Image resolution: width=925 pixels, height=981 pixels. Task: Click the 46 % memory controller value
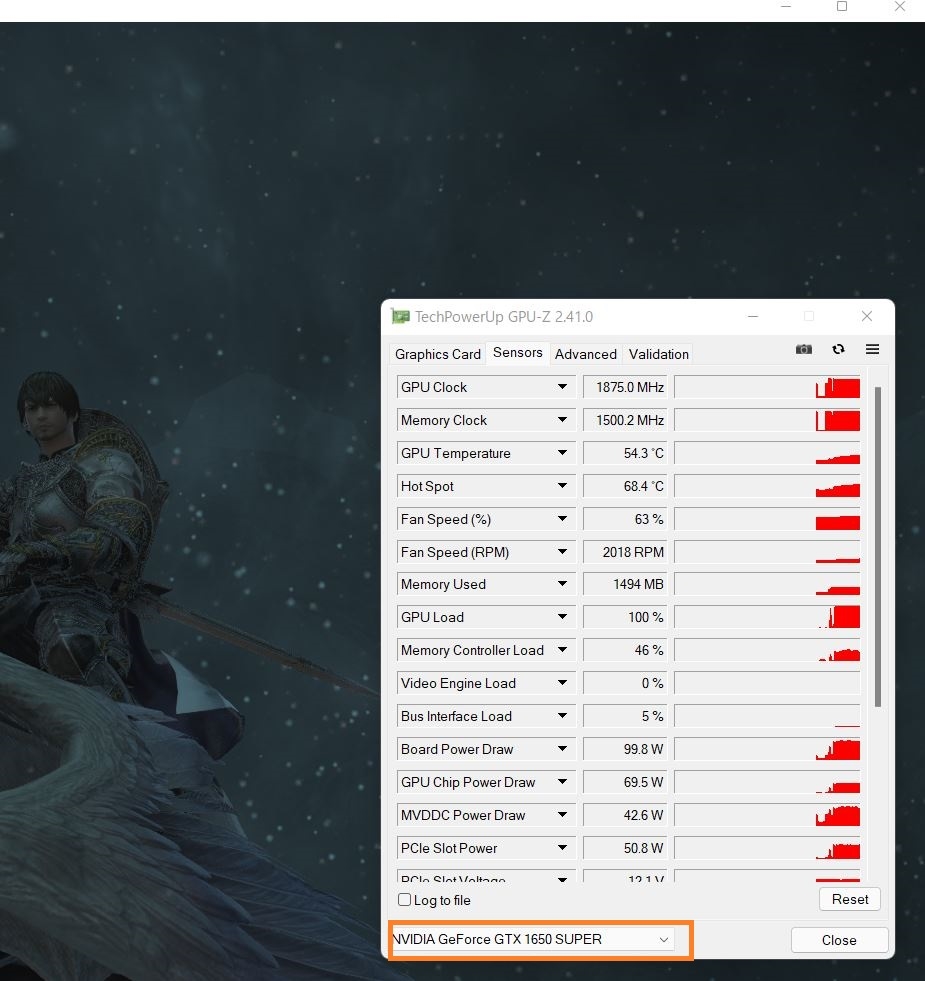click(x=625, y=650)
